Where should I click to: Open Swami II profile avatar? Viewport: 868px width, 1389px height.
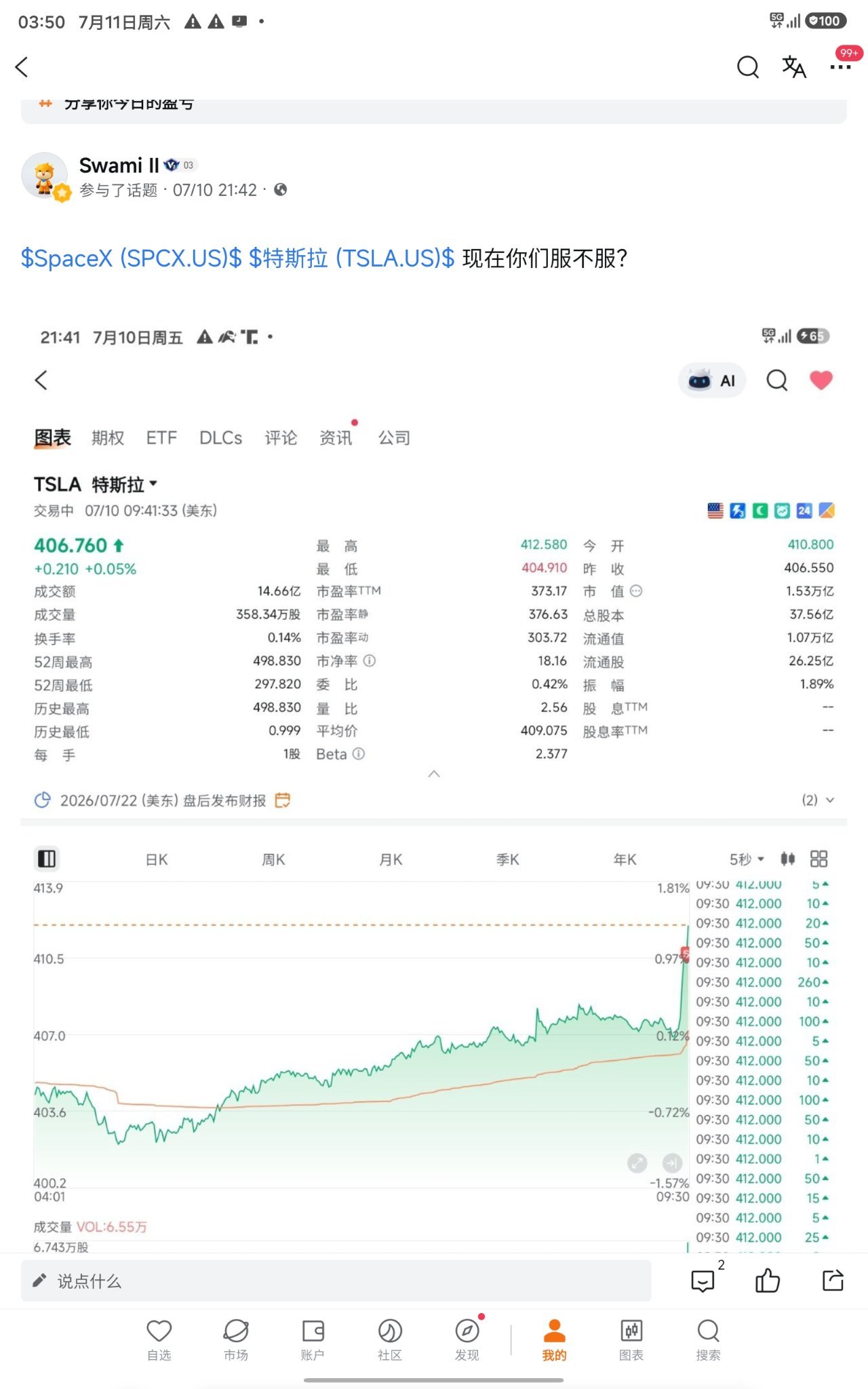tap(45, 176)
